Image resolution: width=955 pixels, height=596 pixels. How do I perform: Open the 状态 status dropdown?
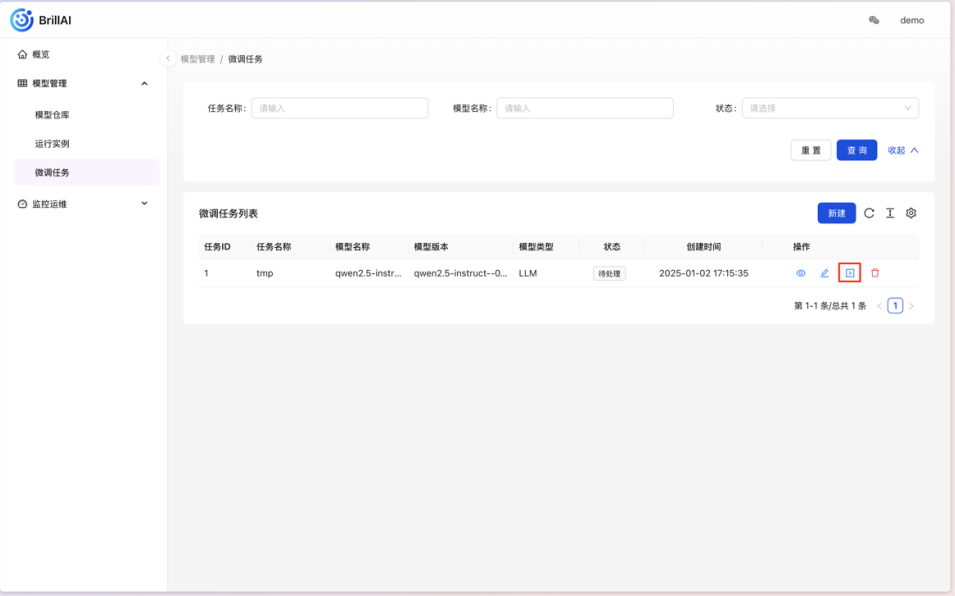click(x=830, y=108)
